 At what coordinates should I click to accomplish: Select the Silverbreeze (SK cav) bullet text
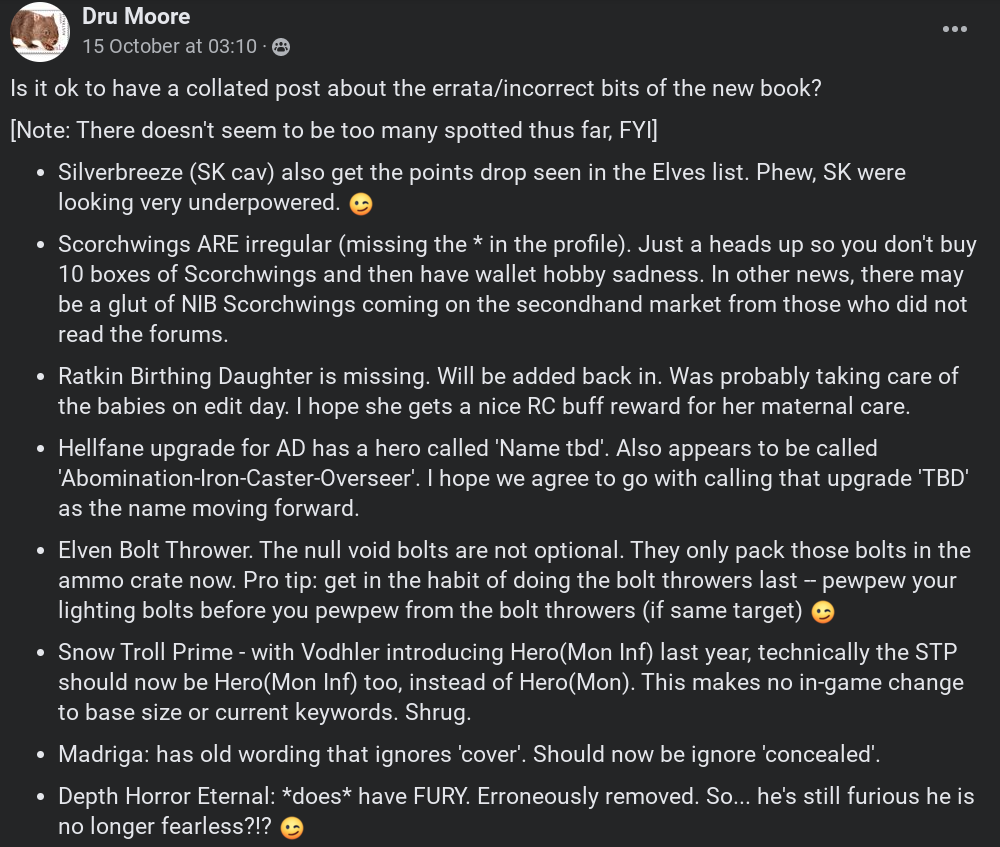[x=482, y=187]
